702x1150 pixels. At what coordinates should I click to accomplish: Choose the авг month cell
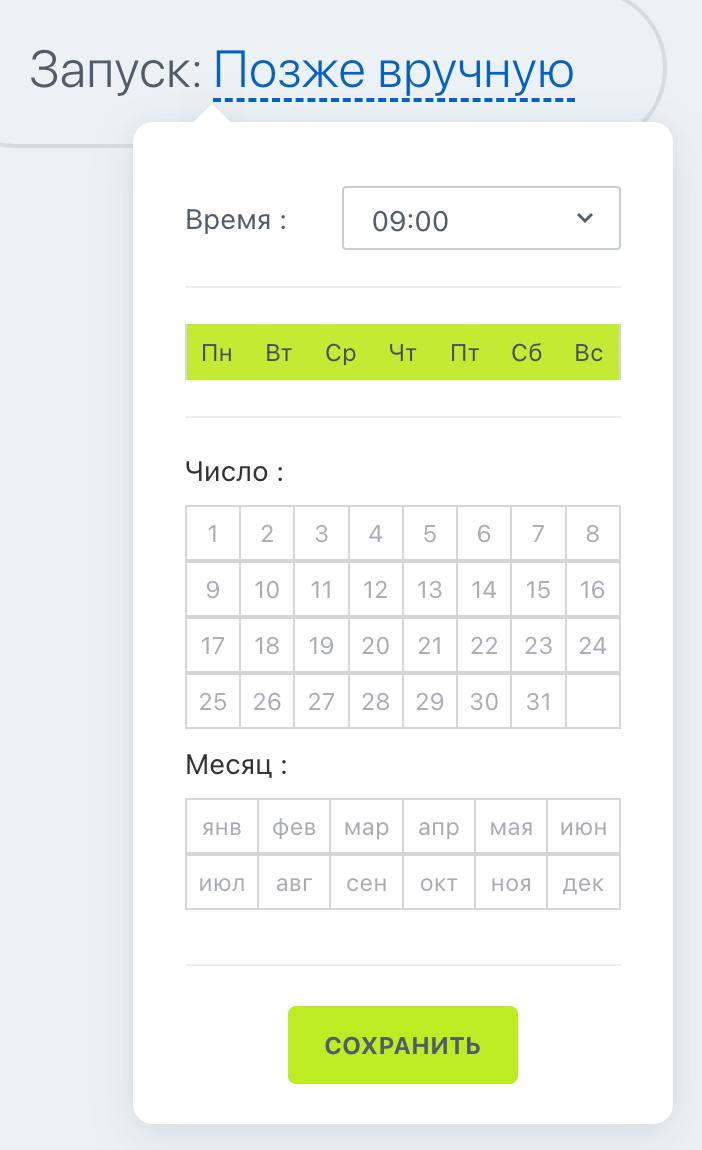tap(294, 884)
